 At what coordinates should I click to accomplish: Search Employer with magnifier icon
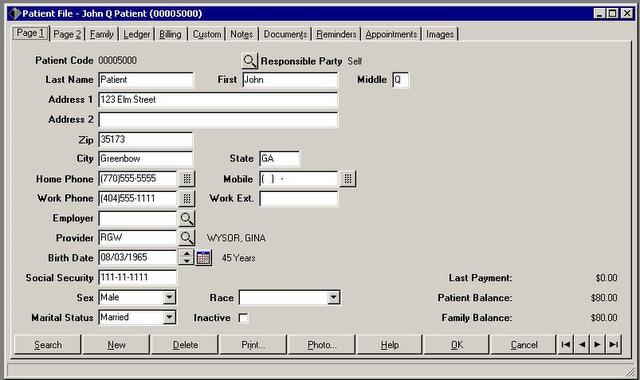click(x=187, y=218)
